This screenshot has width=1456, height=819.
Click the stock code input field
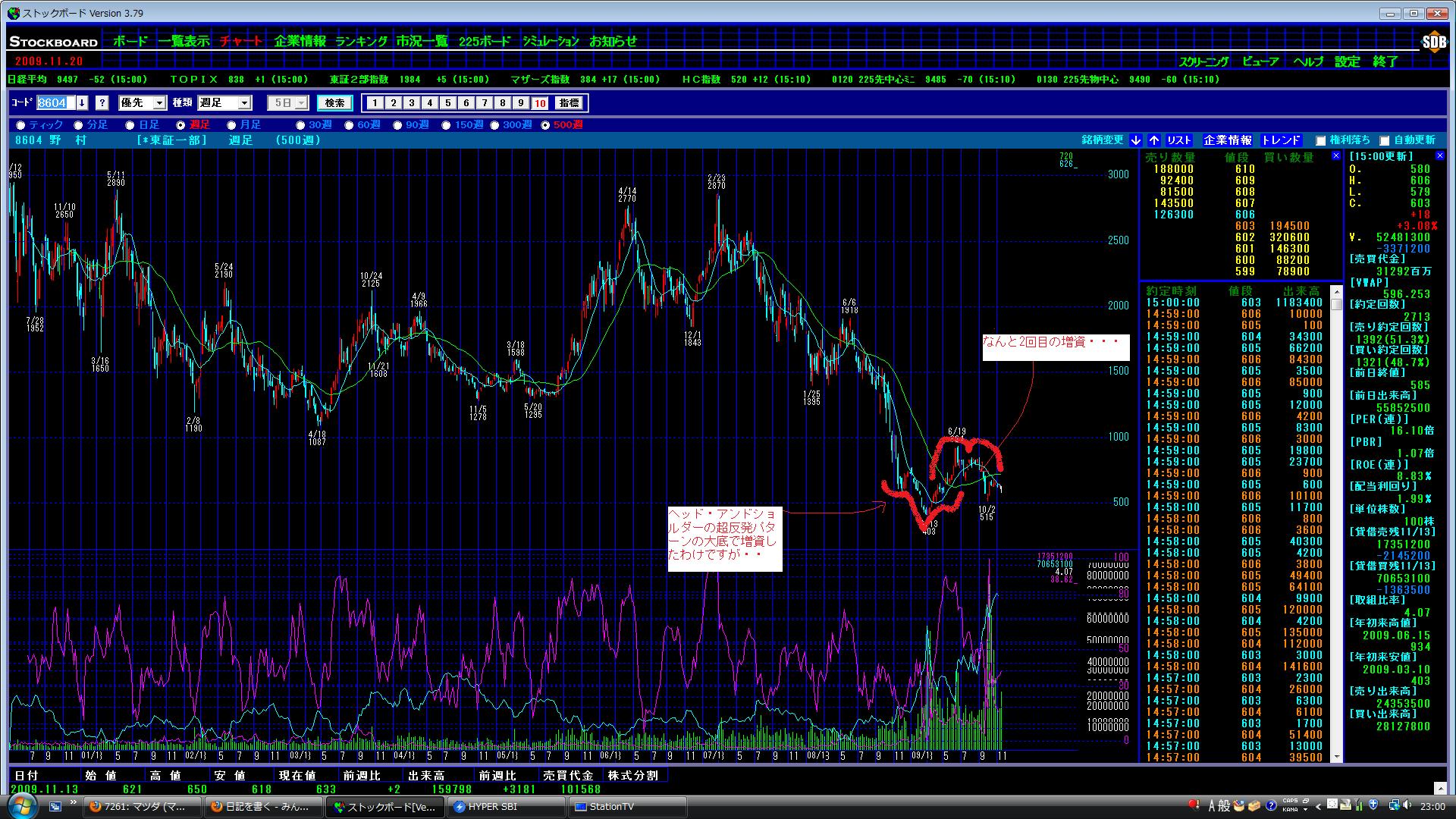[x=55, y=103]
